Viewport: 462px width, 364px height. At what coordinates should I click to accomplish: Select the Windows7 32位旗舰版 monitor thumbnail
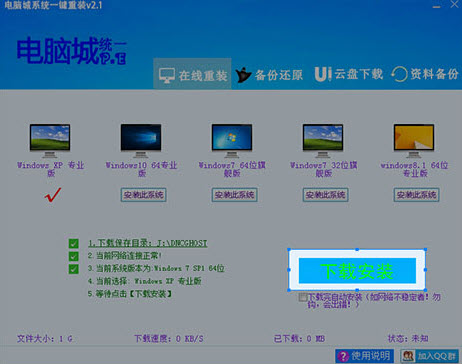coord(323,140)
